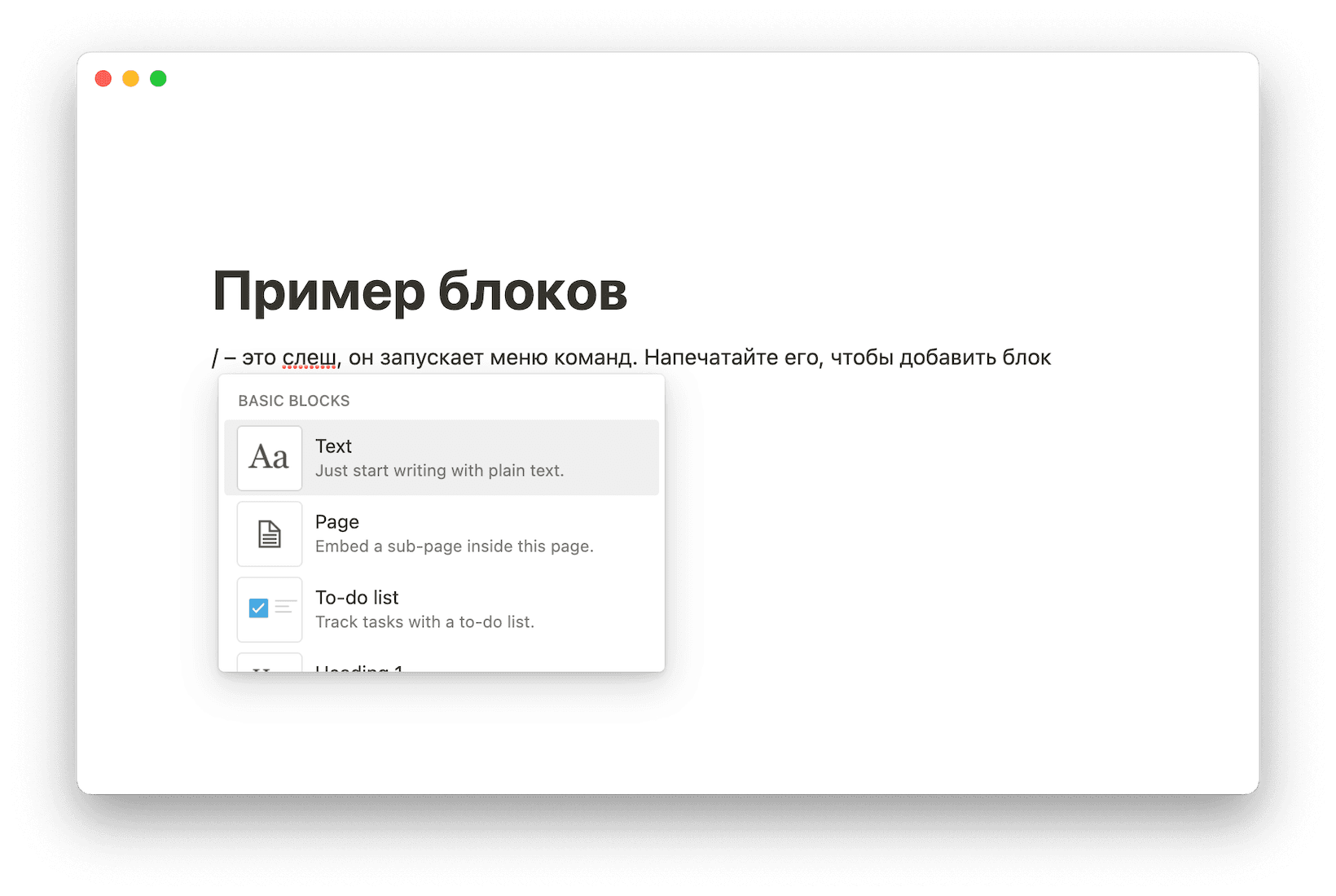Click the Пример блоков page title
Viewport: 1336px width, 896px height.
pos(420,292)
